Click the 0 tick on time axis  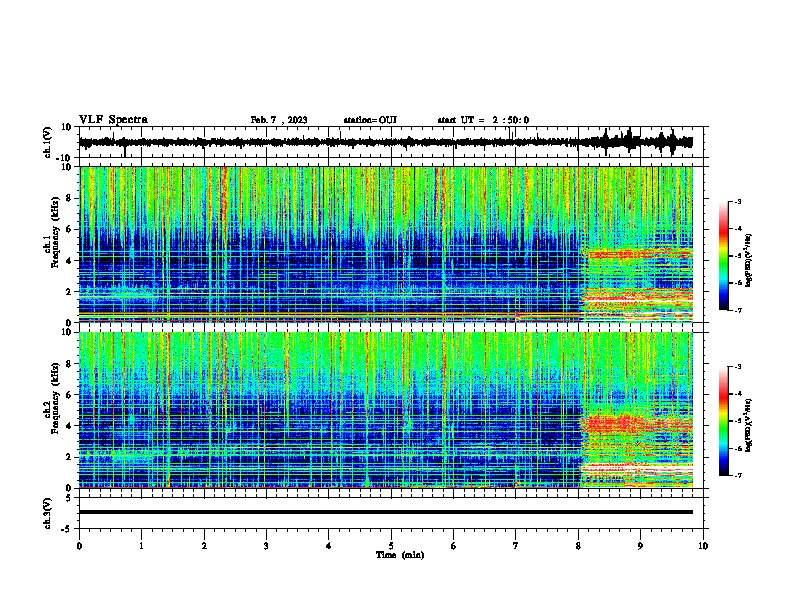(79, 546)
